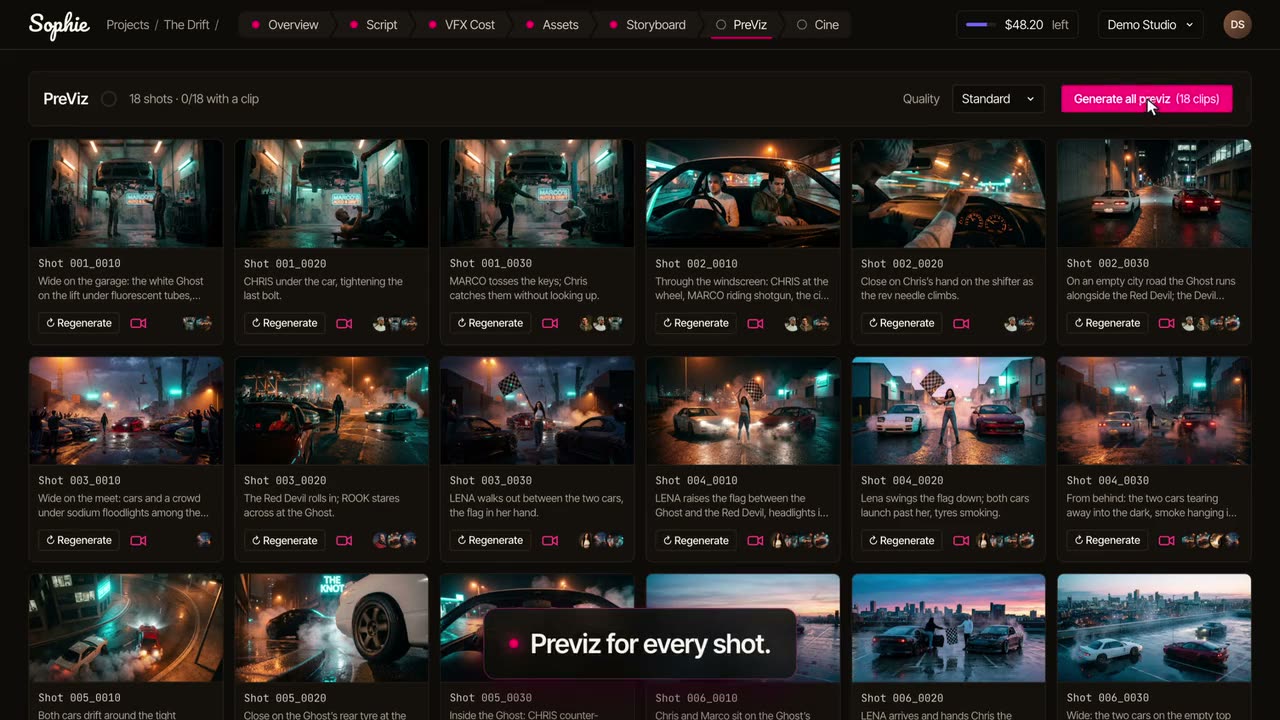Click the circle status icon beside PreViz heading
Screen dimensions: 1280x720
coord(109,99)
